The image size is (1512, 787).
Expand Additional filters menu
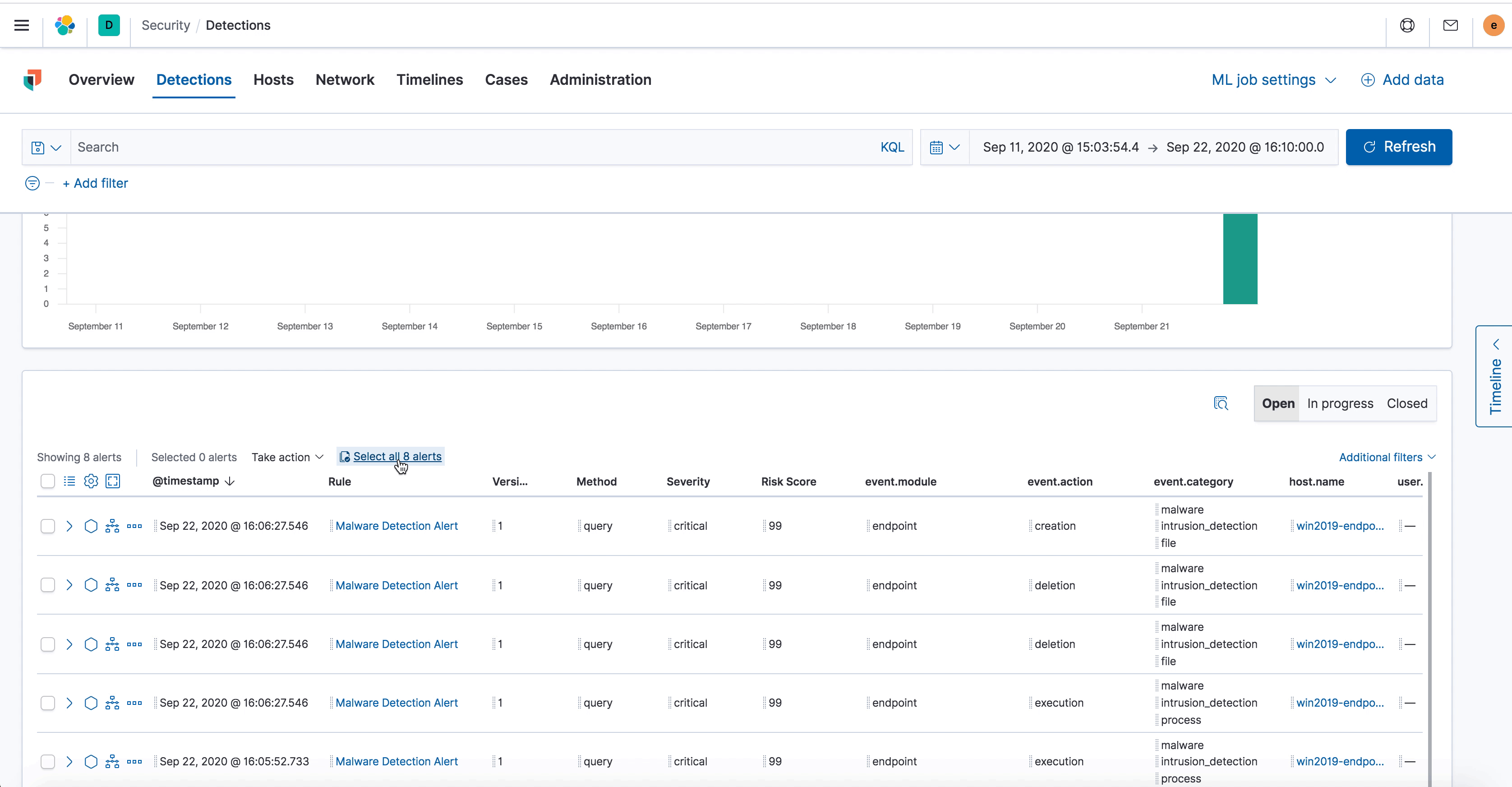coord(1387,457)
